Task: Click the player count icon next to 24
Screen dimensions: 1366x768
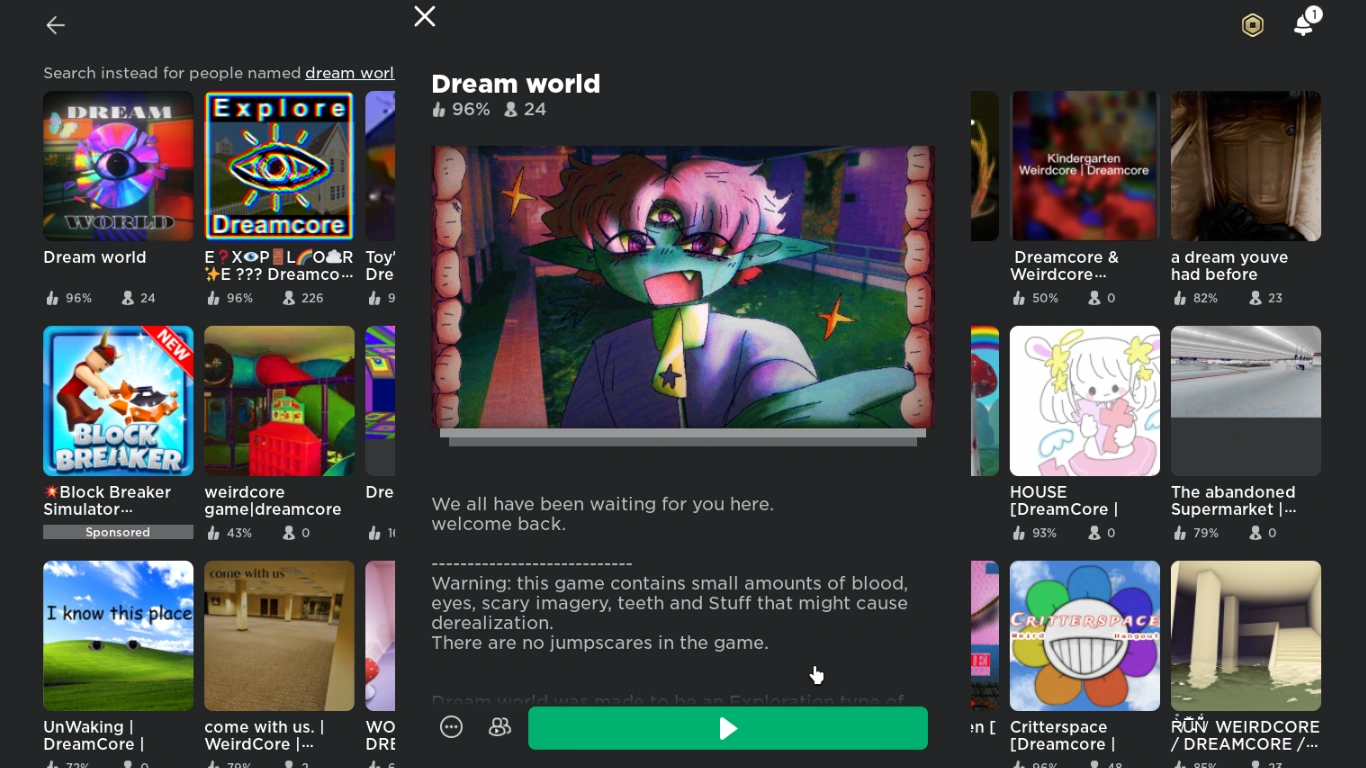Action: tap(511, 109)
